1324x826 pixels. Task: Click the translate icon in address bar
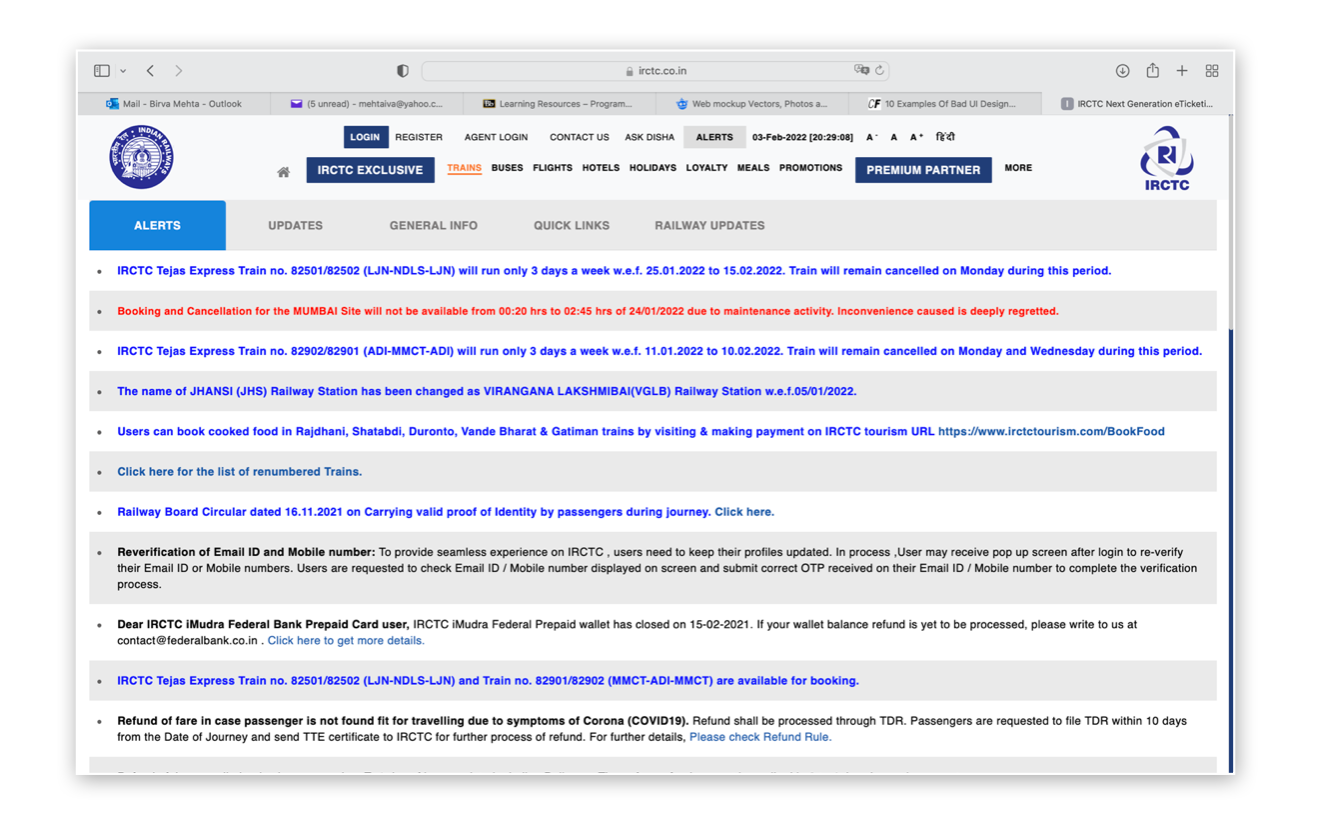pos(861,70)
